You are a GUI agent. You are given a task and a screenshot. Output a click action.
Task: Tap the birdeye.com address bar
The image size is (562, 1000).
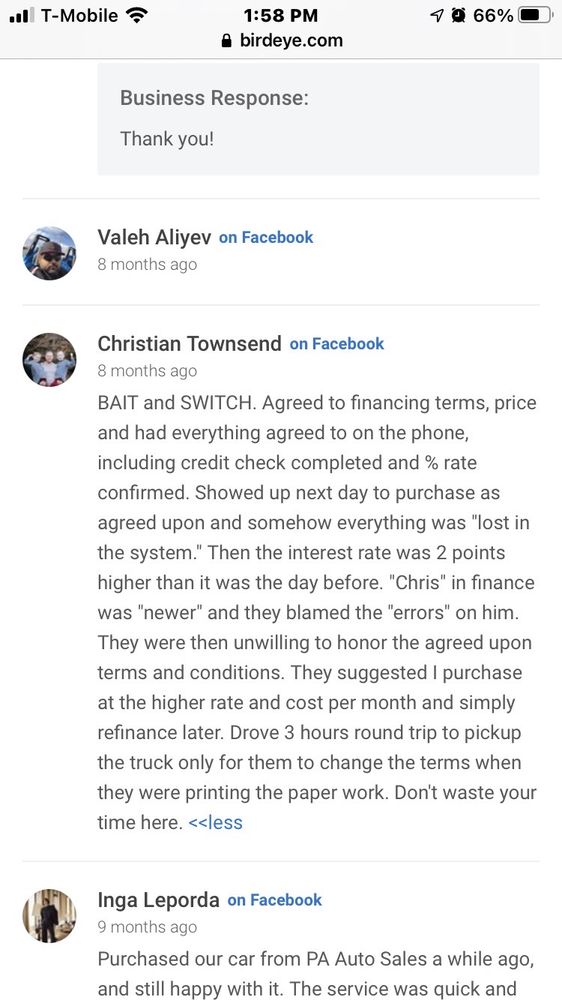(281, 41)
